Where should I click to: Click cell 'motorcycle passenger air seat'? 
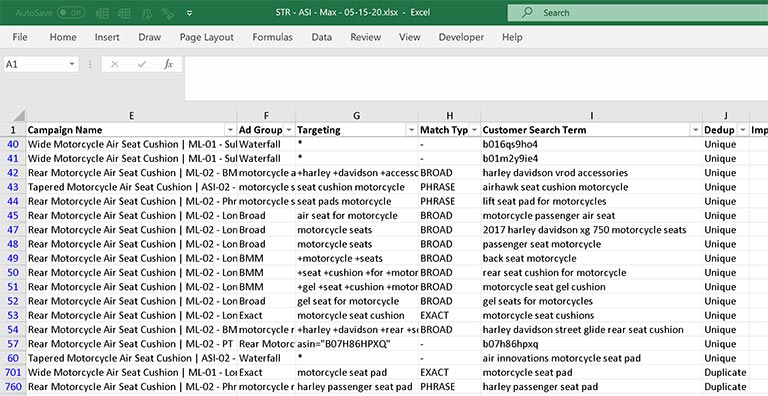pyautogui.click(x=592, y=216)
